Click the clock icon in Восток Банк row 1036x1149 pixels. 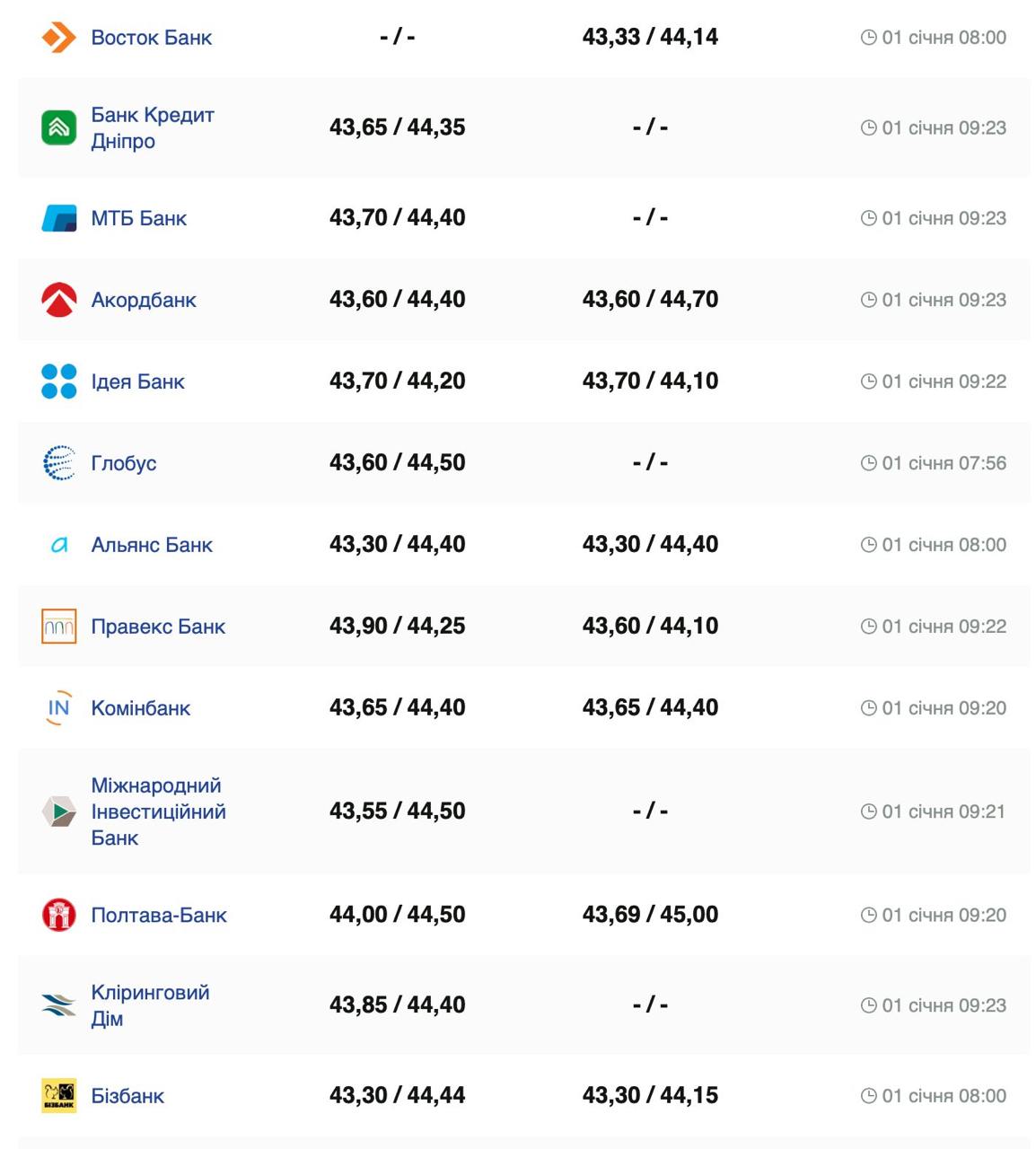tap(868, 38)
